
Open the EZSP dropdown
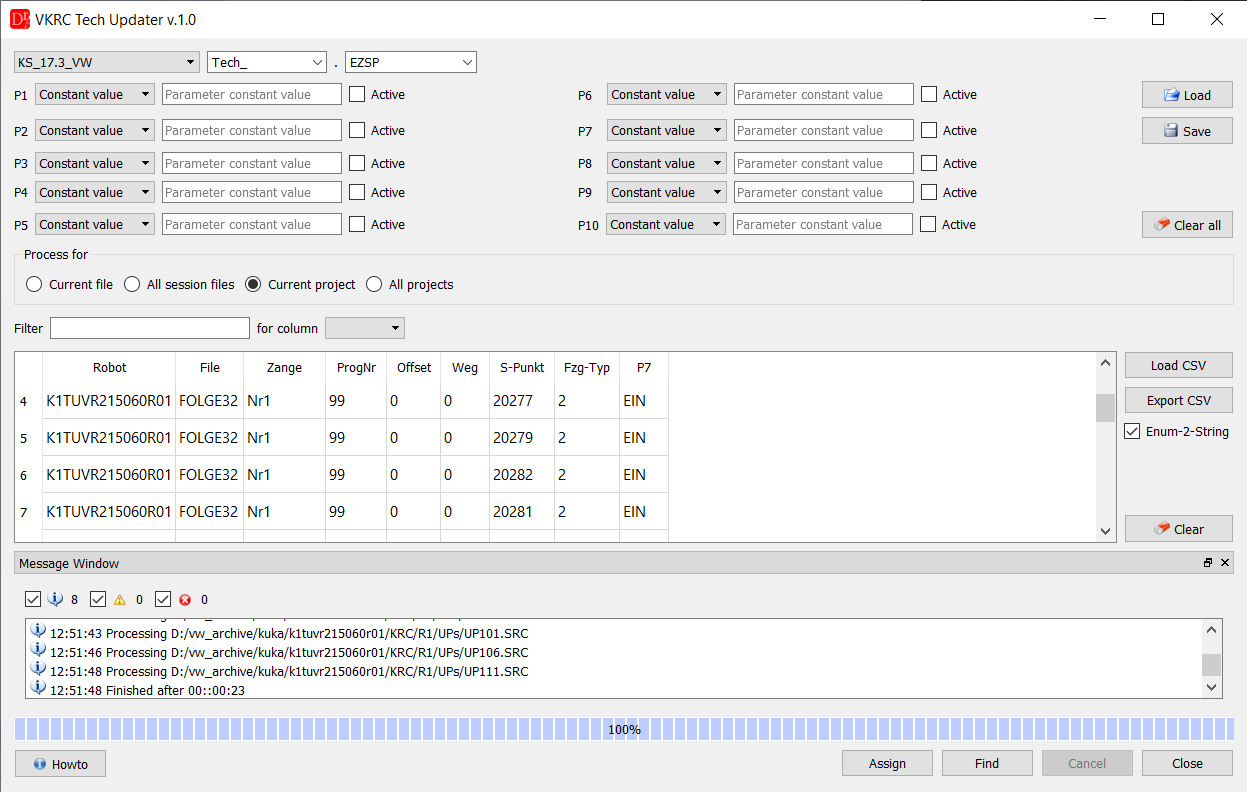[411, 62]
